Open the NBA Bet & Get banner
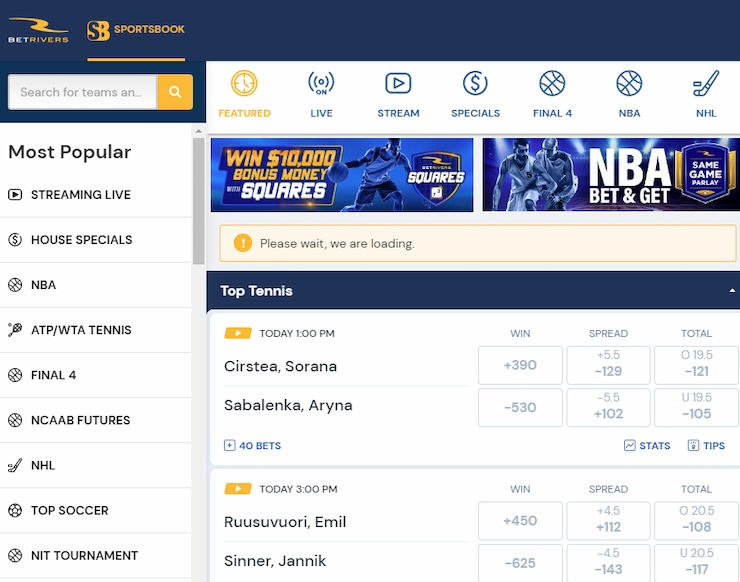The height and width of the screenshot is (582, 740). point(611,175)
